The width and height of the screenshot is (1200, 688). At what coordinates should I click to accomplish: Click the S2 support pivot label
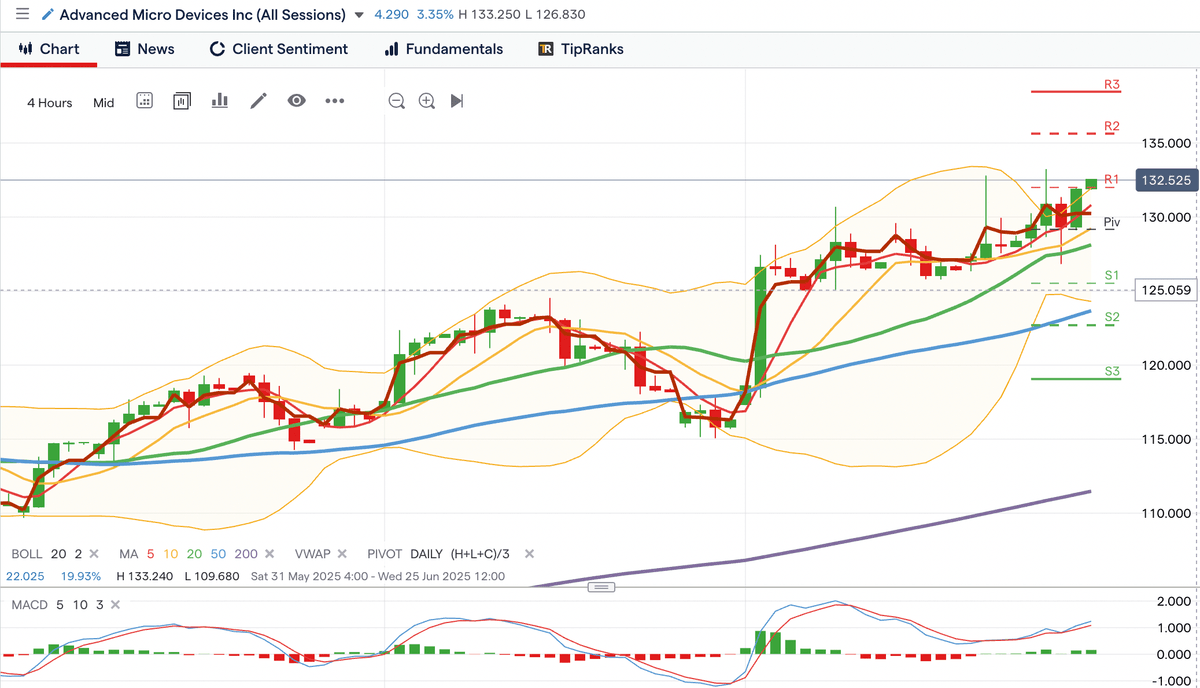pyautogui.click(x=1111, y=317)
